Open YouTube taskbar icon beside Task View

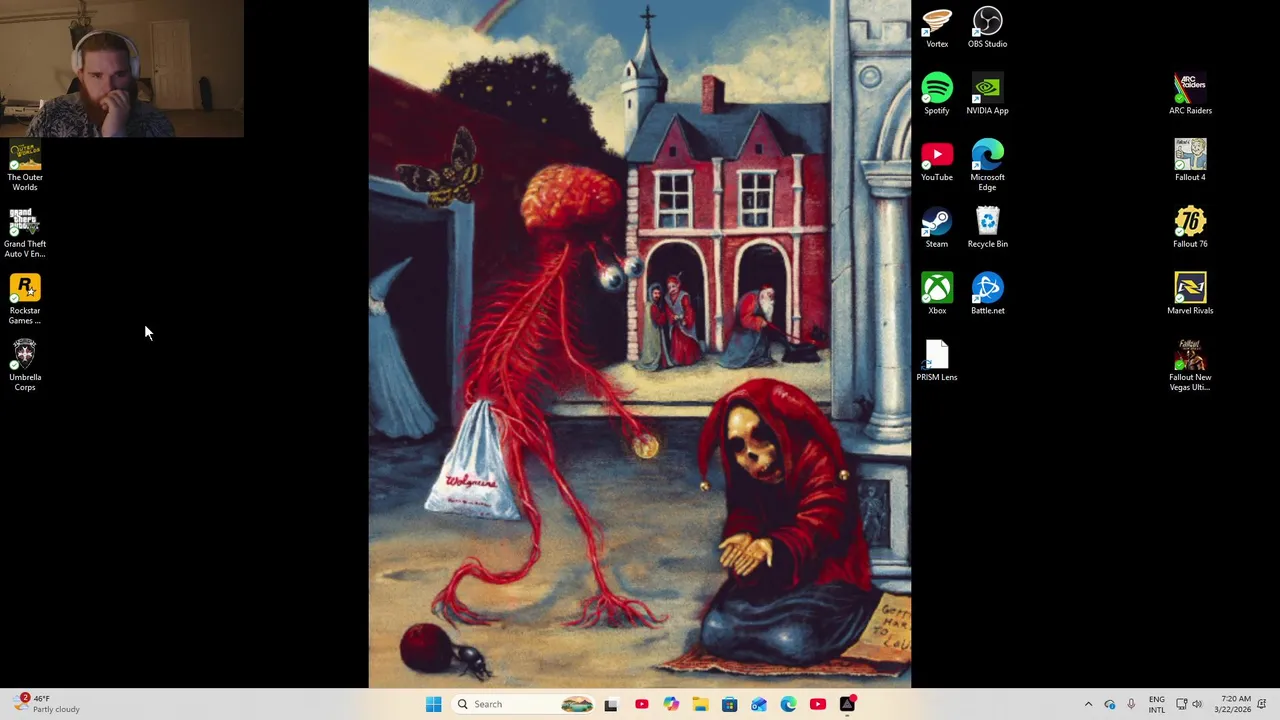pos(641,704)
